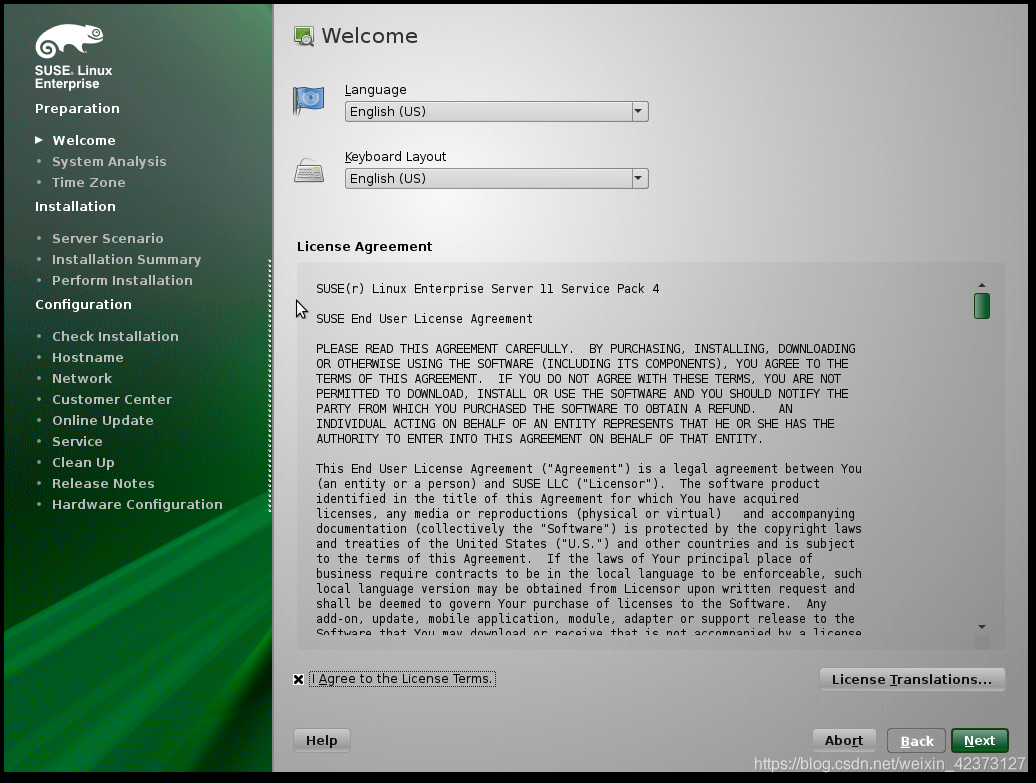Click the License Agreement heading

tap(365, 246)
